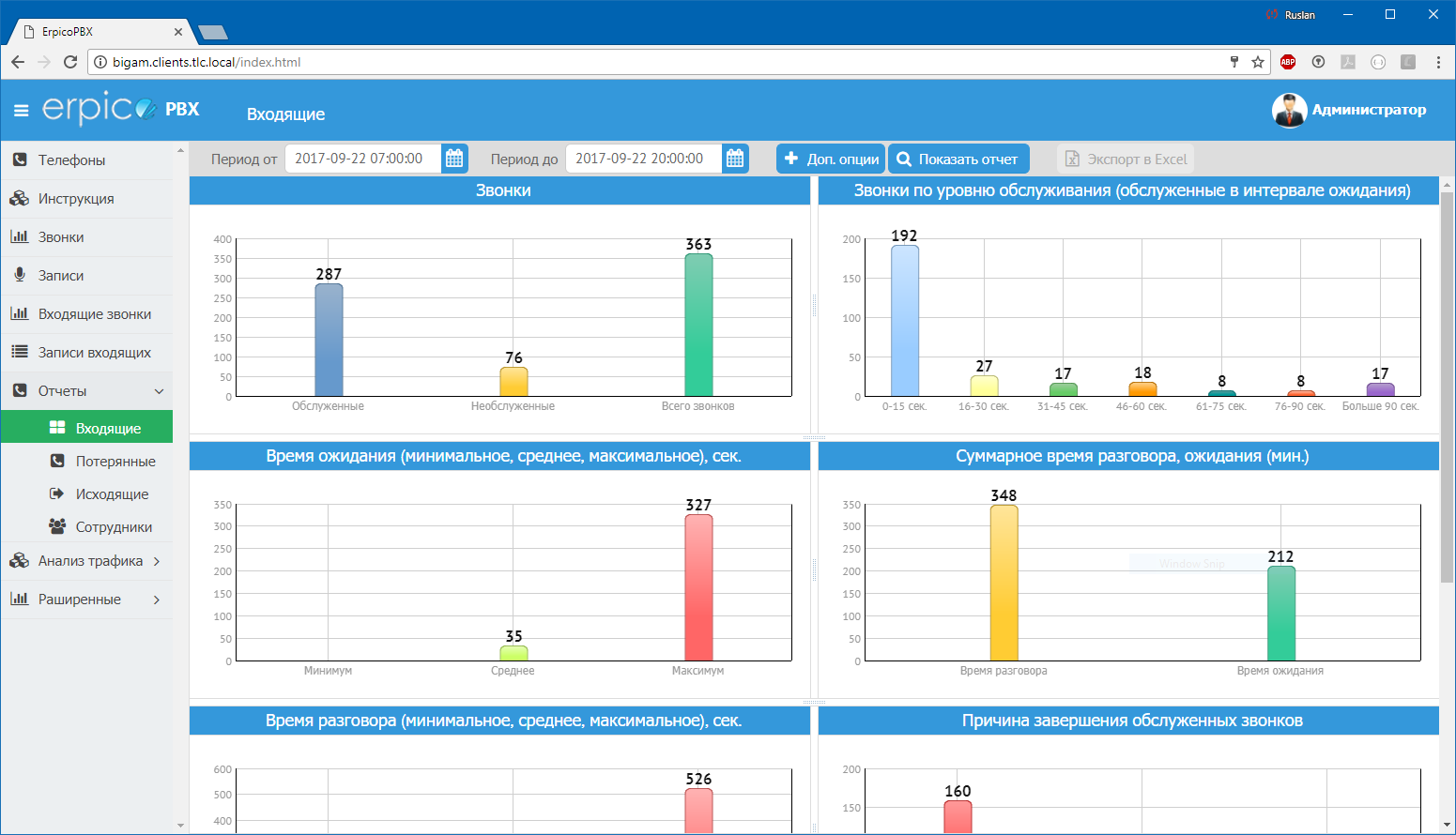The height and width of the screenshot is (835, 1456).
Task: Click the Всего звонков bar showing 363
Action: pos(698,325)
